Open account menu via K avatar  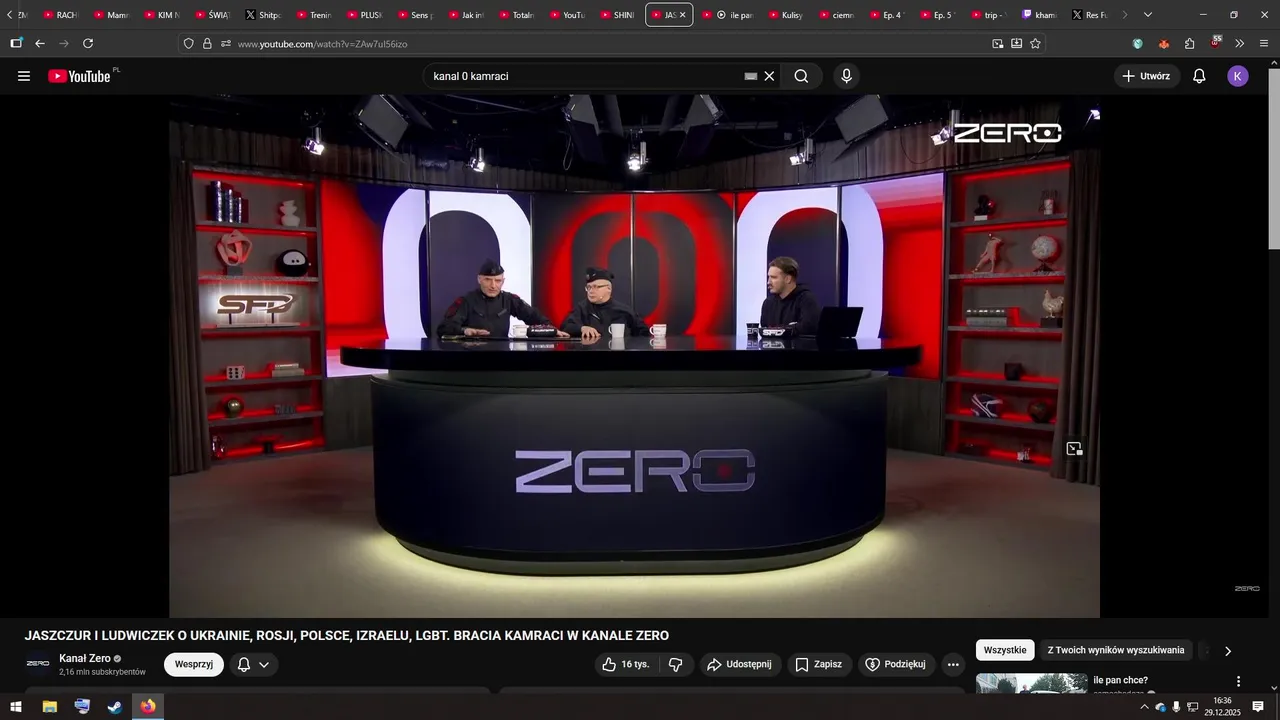(x=1238, y=76)
